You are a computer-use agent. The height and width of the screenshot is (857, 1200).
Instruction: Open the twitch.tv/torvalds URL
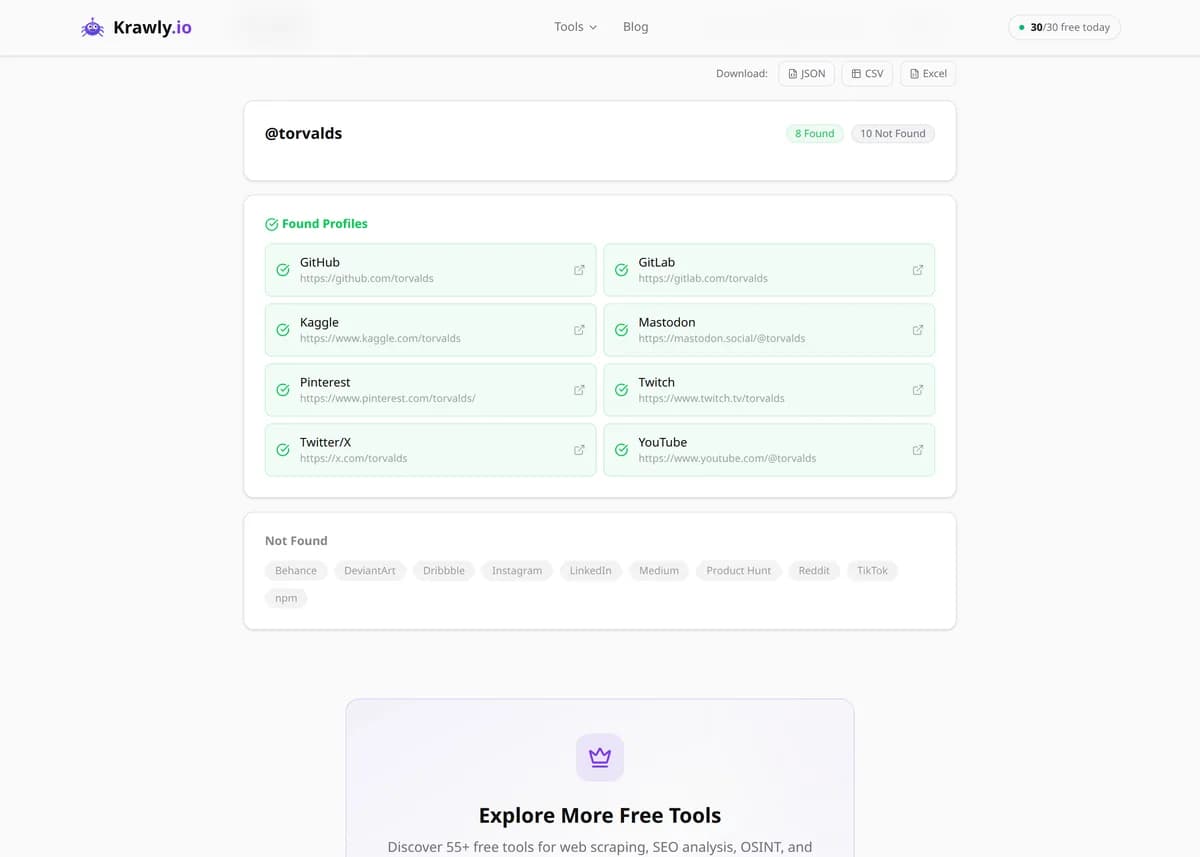pyautogui.click(x=711, y=398)
